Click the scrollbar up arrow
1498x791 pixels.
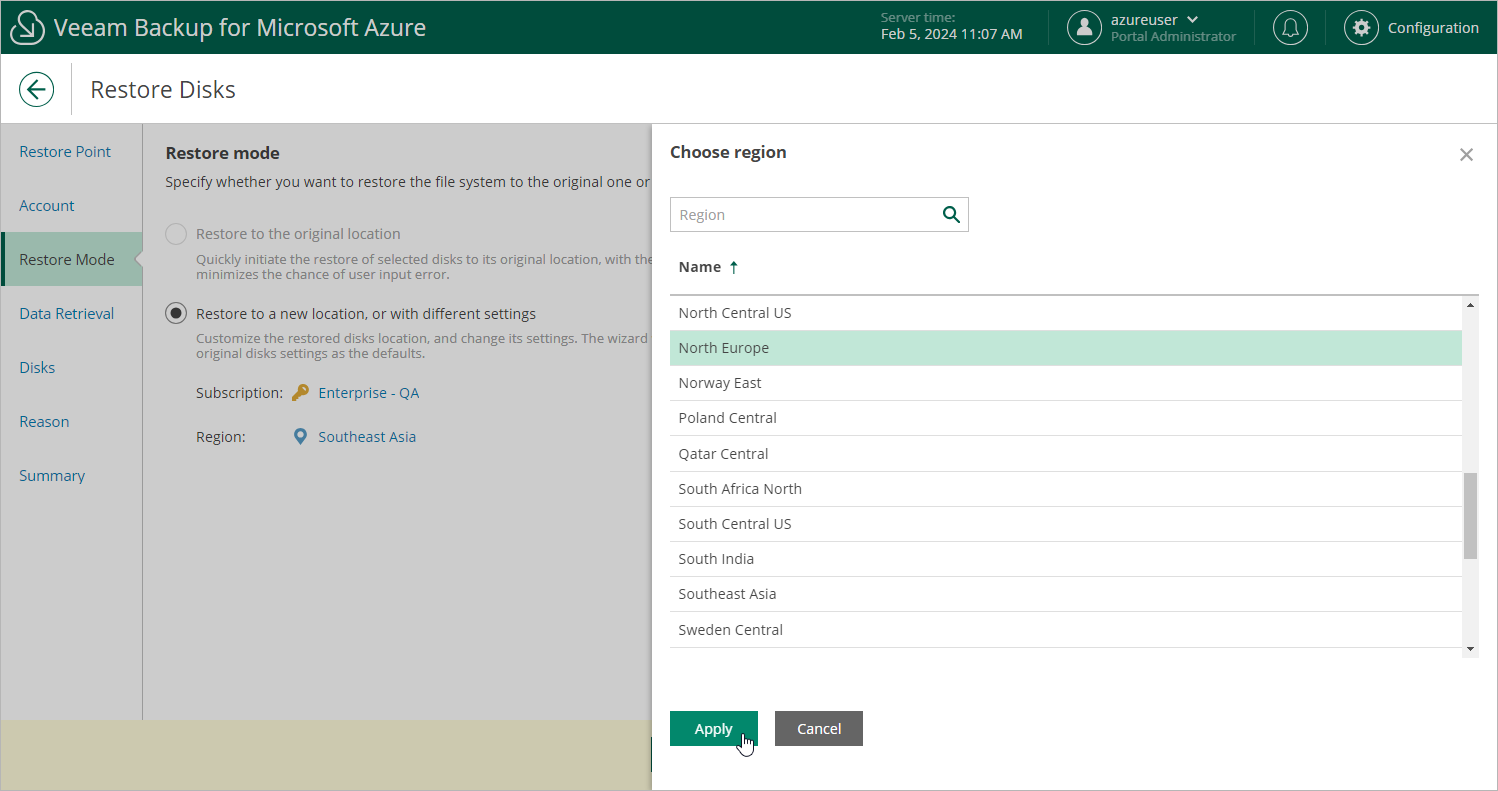click(1470, 305)
